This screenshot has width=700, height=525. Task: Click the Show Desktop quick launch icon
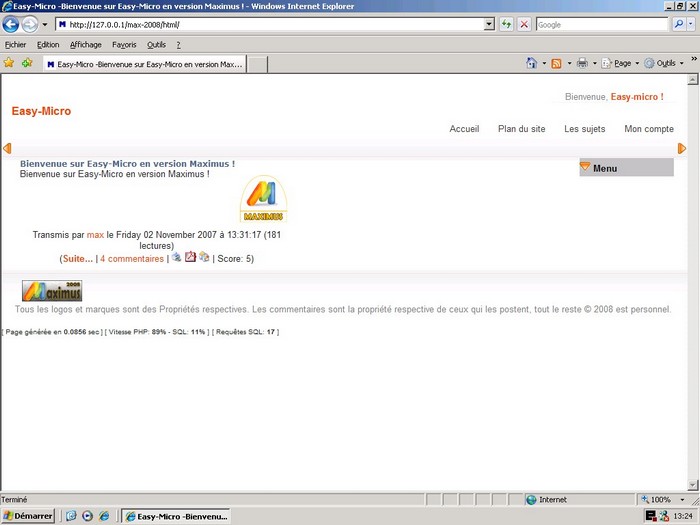(71, 516)
